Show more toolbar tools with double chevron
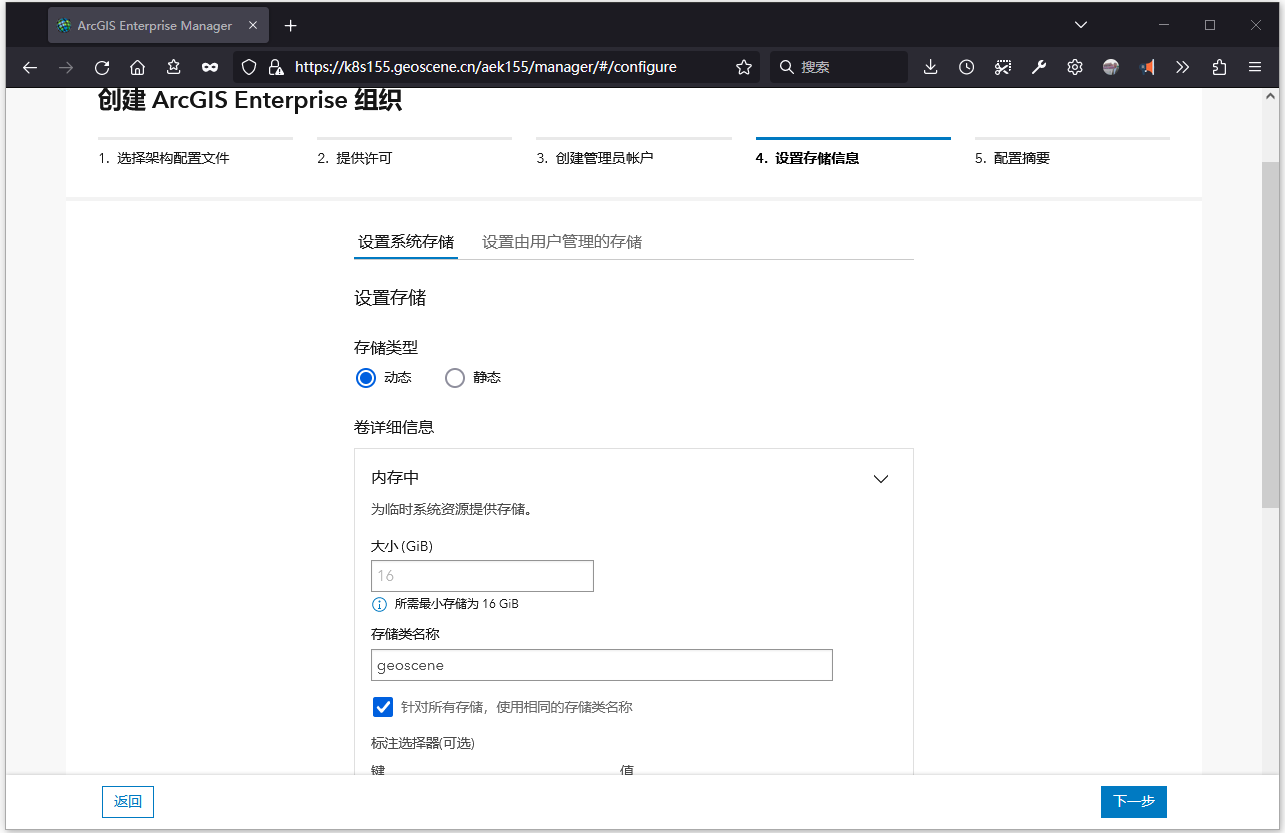Viewport: 1285px width, 833px height. pos(1183,67)
